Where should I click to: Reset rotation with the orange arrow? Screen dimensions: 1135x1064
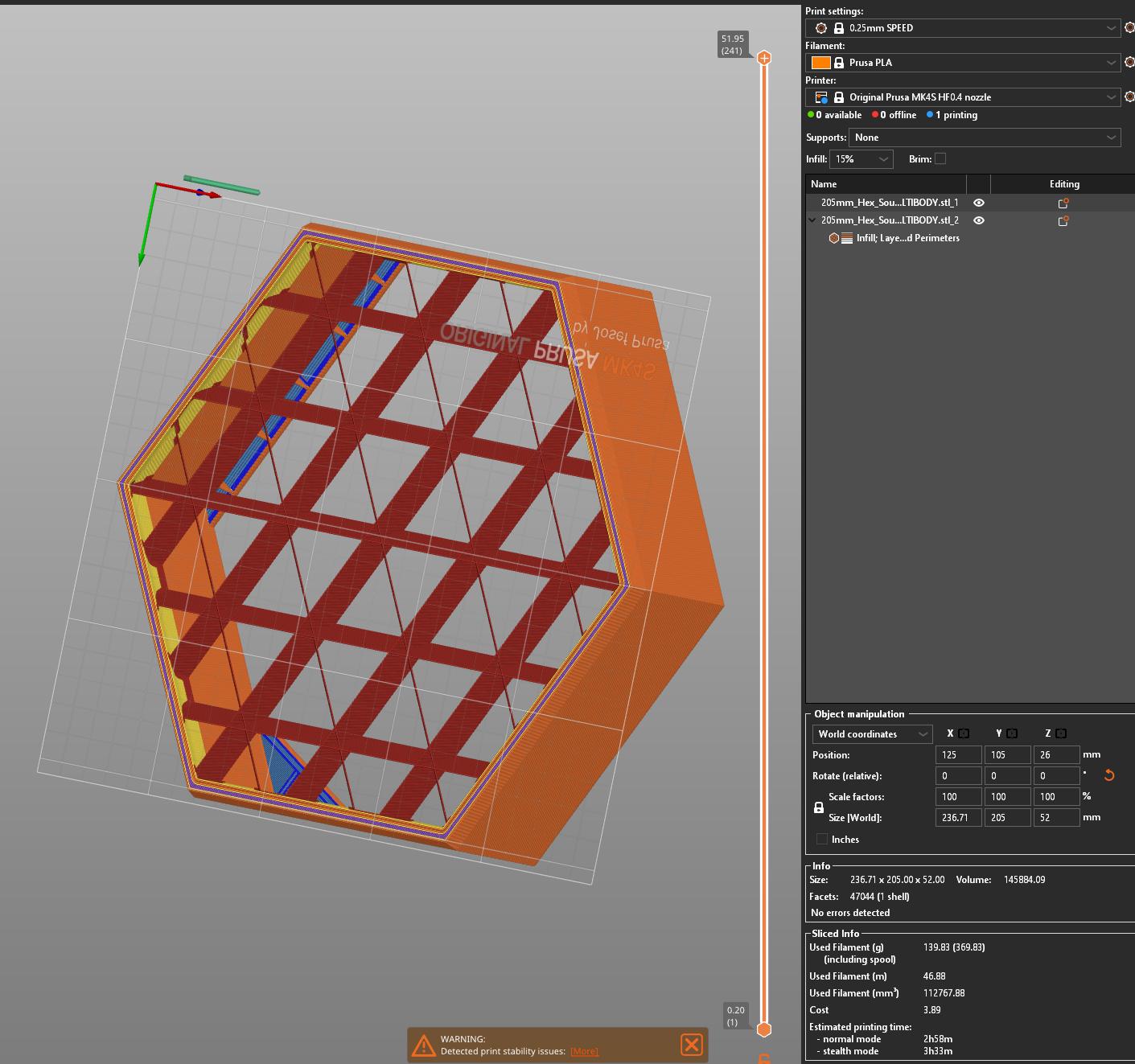click(1109, 775)
